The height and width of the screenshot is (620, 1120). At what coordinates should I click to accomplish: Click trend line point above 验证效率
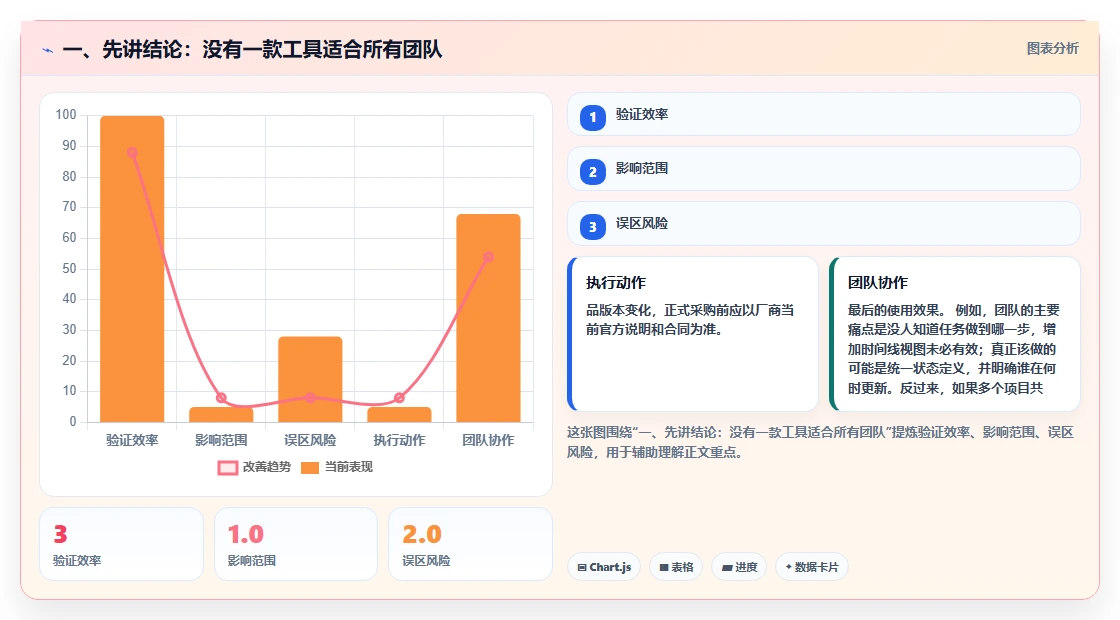click(x=132, y=152)
